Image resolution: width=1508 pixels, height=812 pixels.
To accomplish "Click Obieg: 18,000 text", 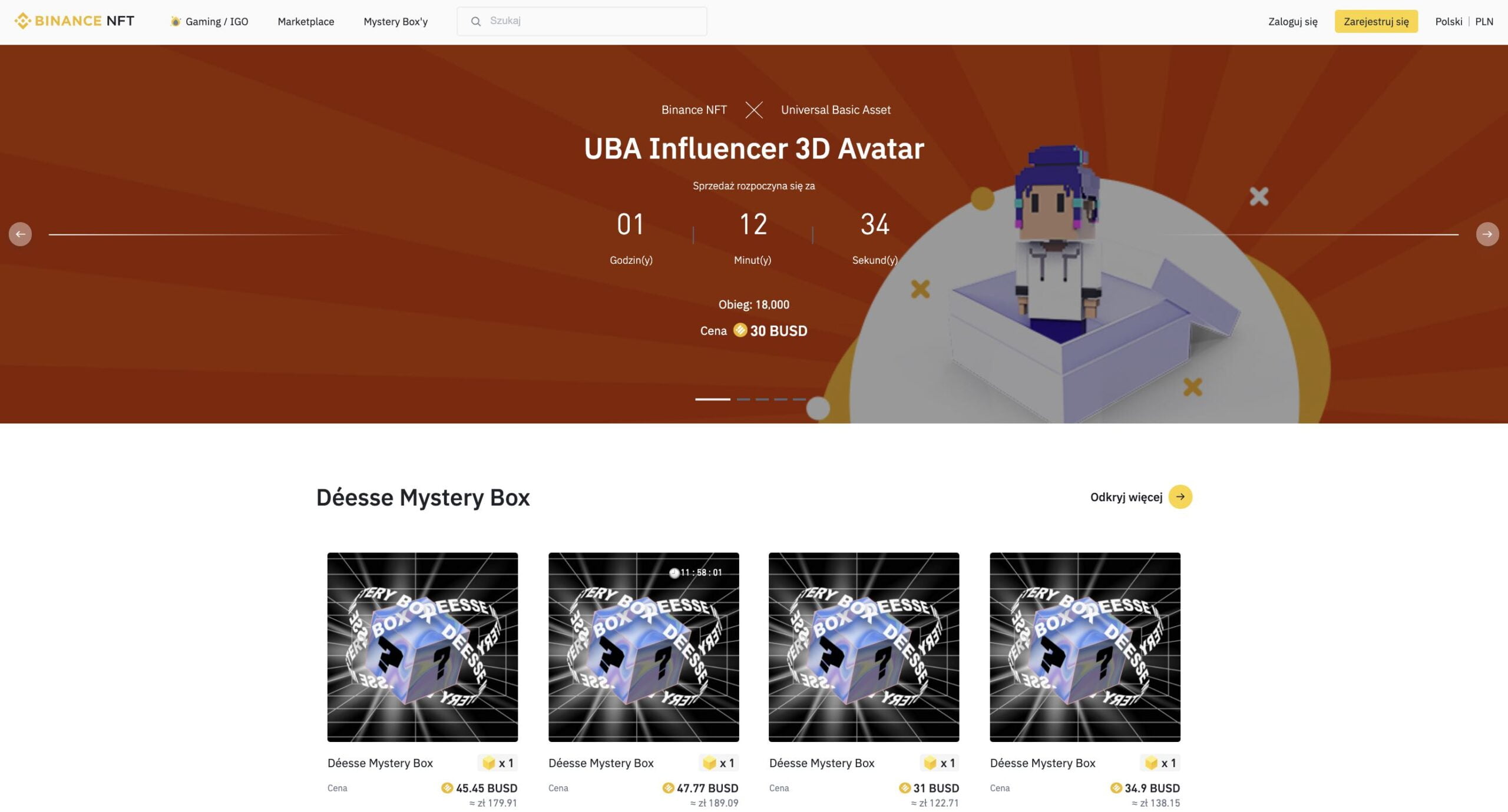I will click(x=754, y=305).
